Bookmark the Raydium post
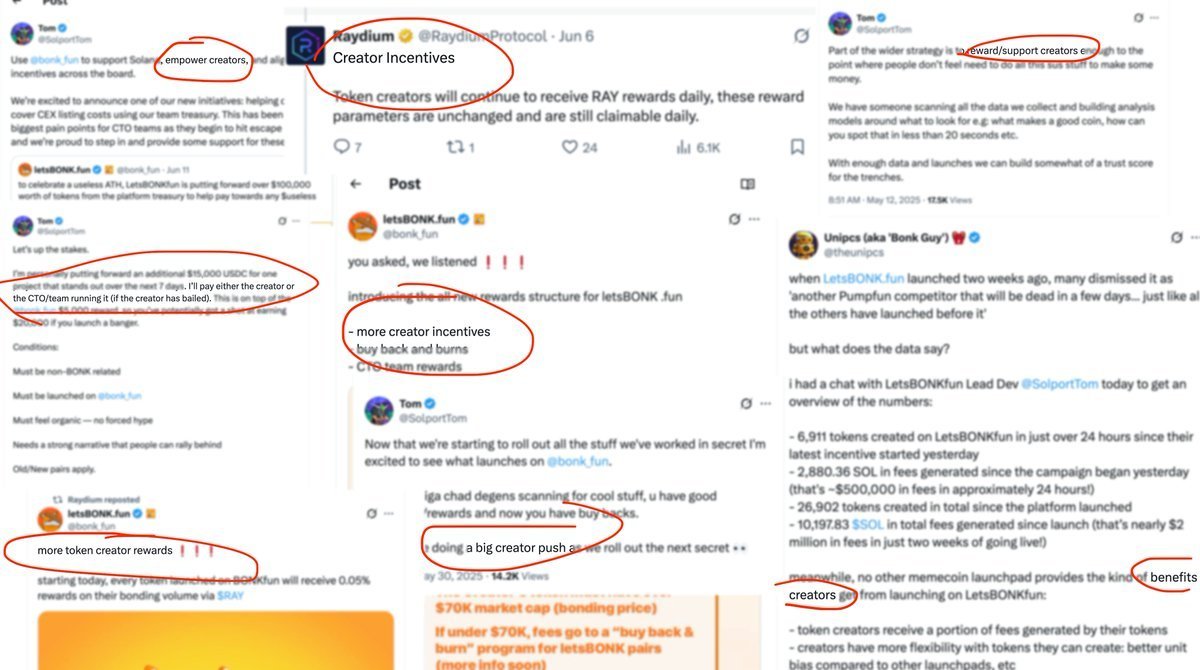The width and height of the screenshot is (1200, 670). pyautogui.click(x=798, y=147)
